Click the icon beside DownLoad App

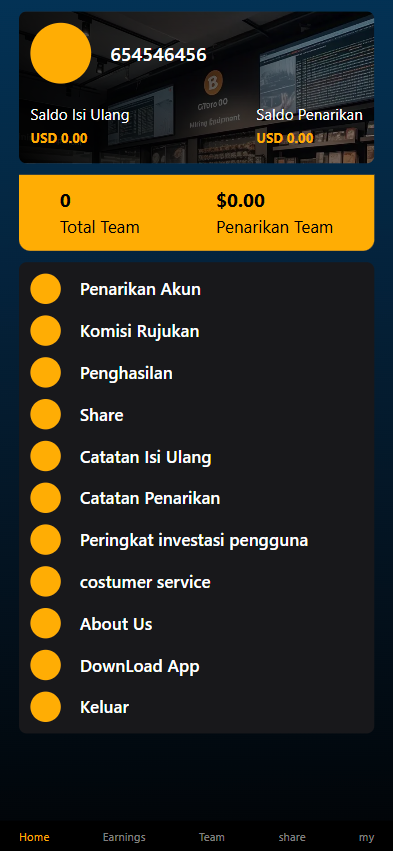tap(46, 665)
